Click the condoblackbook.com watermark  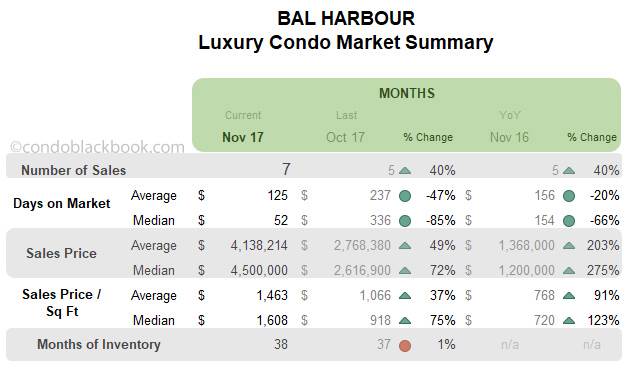(97, 147)
